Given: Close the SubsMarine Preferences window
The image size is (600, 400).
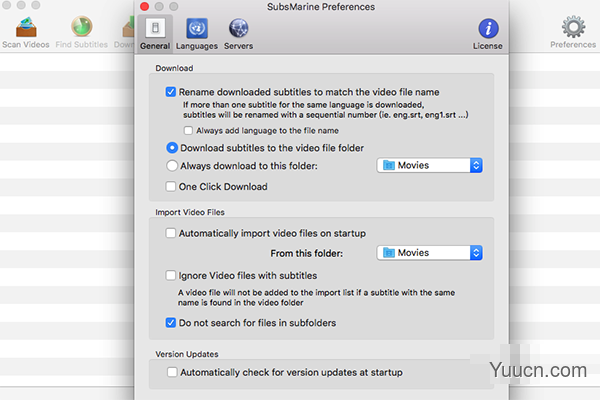Looking at the screenshot, I should (x=145, y=7).
